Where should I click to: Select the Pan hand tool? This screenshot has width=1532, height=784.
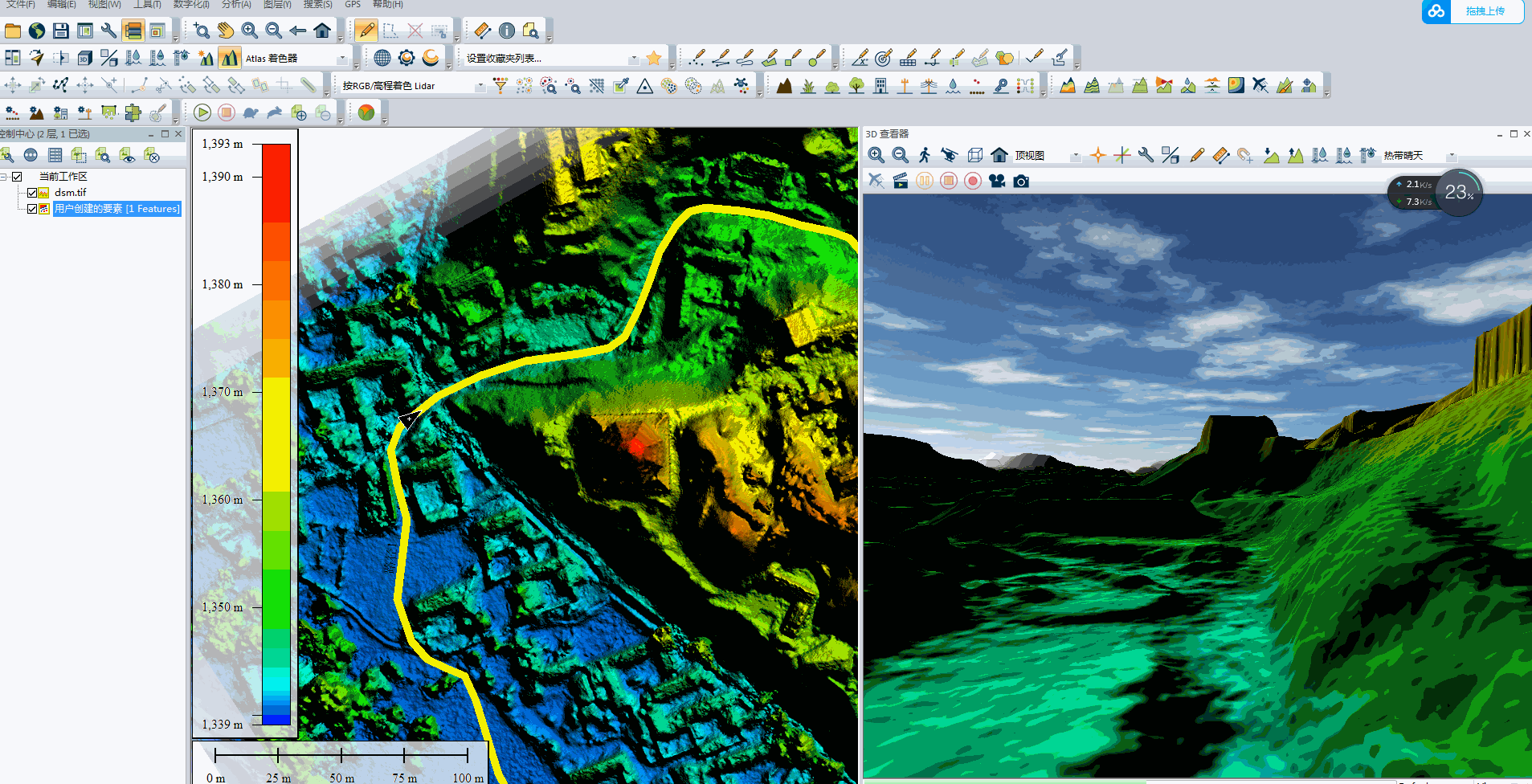tap(226, 31)
